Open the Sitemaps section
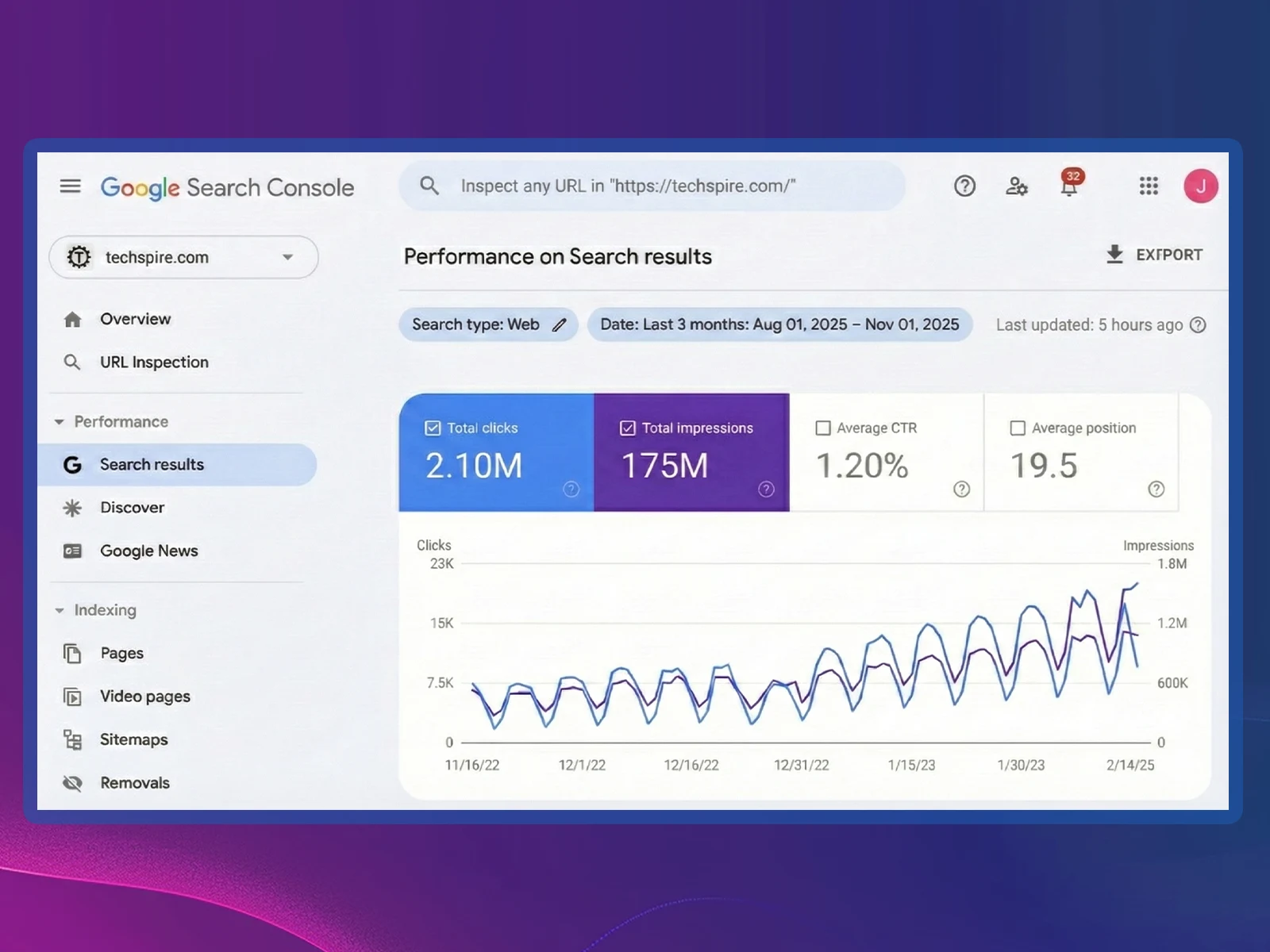Image resolution: width=1270 pixels, height=952 pixels. 133,739
